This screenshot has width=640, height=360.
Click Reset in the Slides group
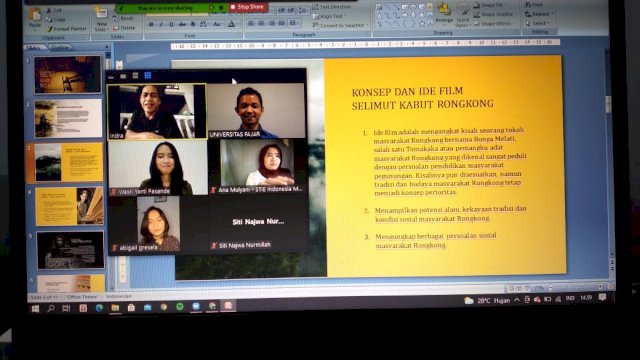tap(123, 18)
